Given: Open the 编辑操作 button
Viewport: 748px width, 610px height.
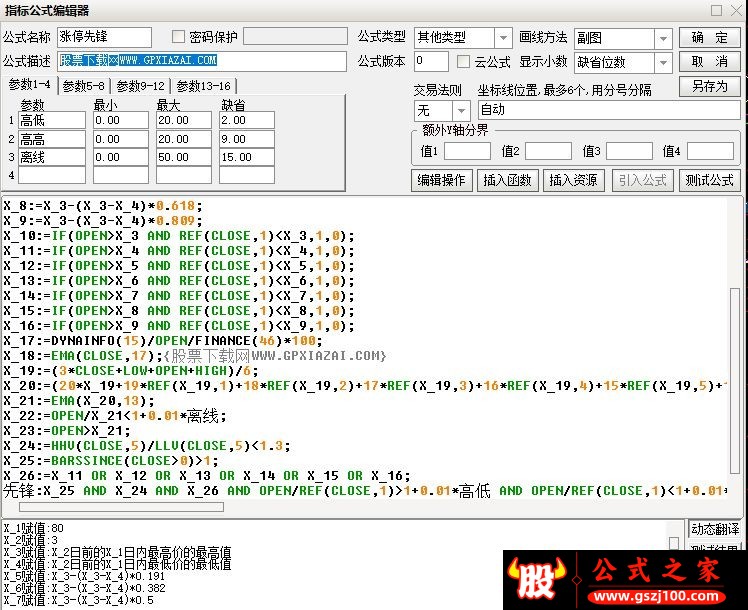Looking at the screenshot, I should [x=441, y=180].
